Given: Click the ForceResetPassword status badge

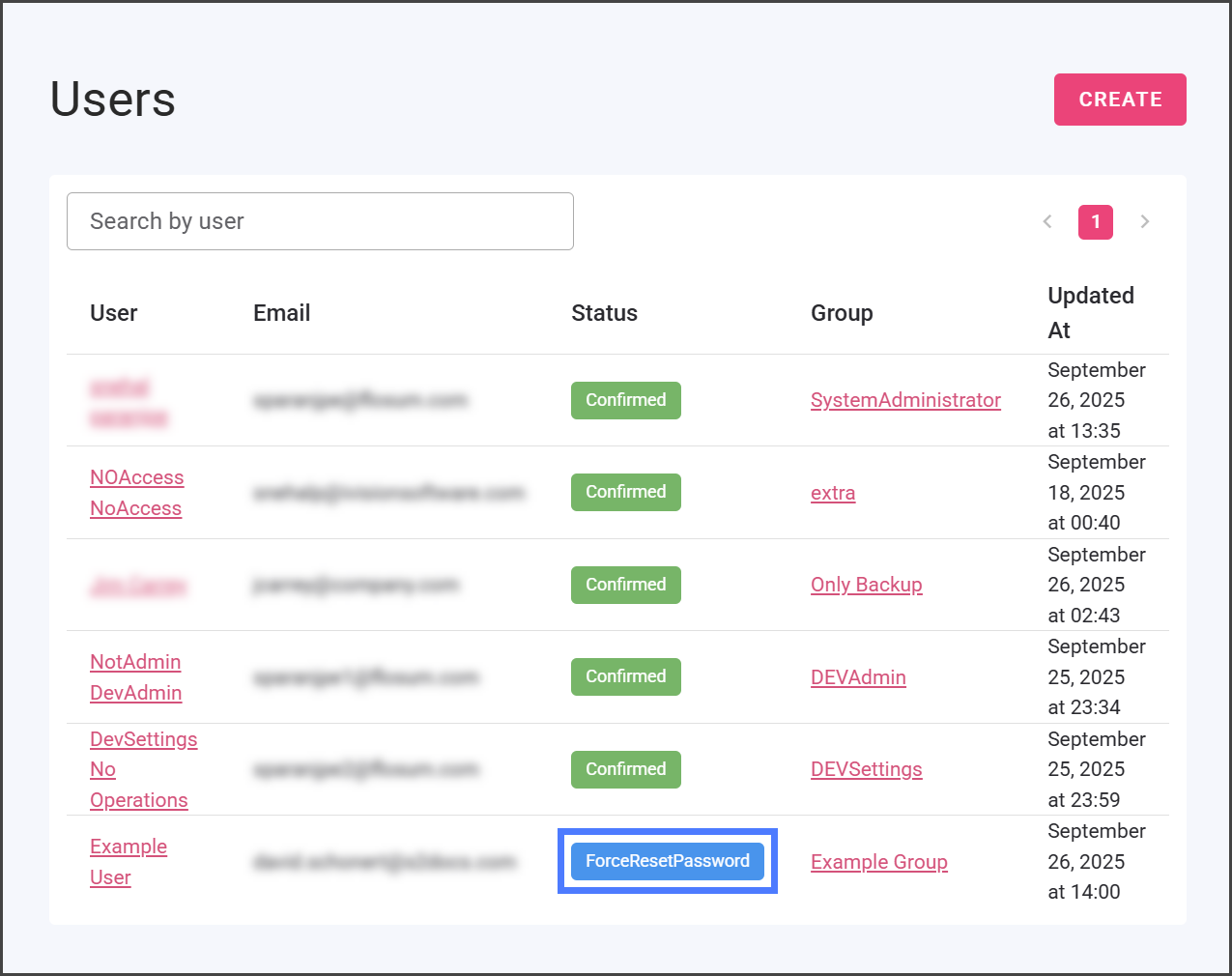Looking at the screenshot, I should pos(667,861).
